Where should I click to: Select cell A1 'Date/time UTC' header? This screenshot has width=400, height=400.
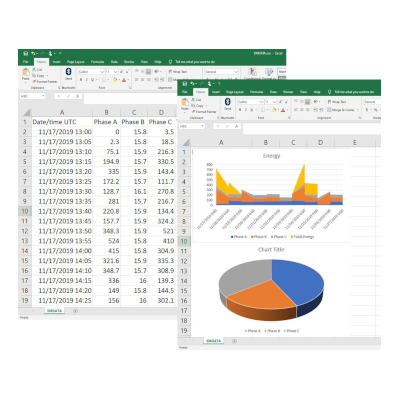(62, 122)
